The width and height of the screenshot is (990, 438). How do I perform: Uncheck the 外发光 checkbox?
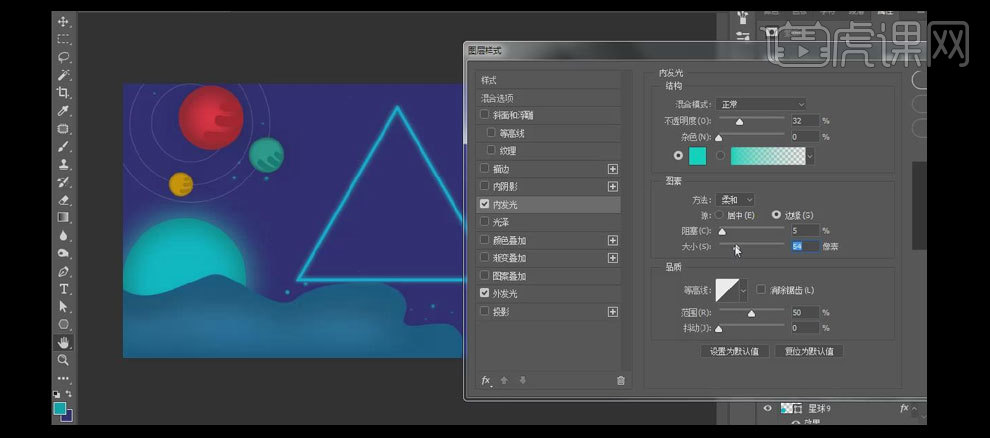point(484,293)
